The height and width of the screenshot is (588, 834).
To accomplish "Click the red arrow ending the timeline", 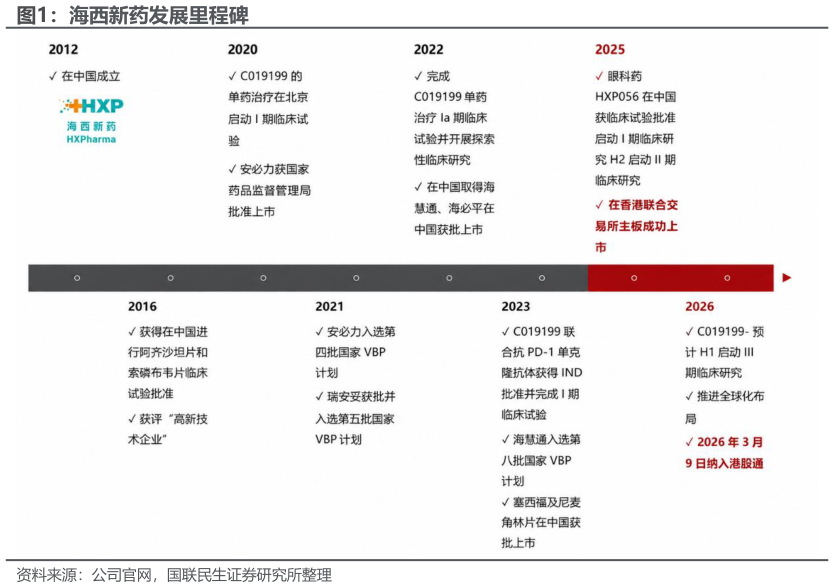I will coord(787,278).
